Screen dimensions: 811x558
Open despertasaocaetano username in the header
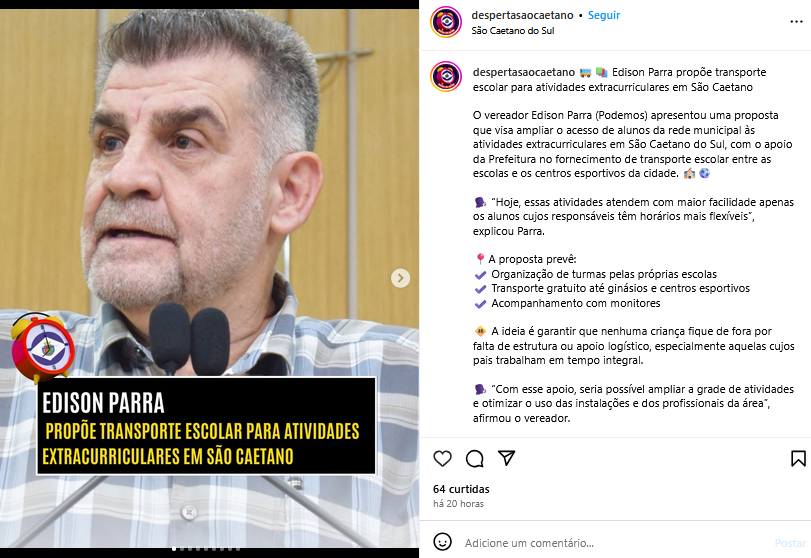coord(522,16)
